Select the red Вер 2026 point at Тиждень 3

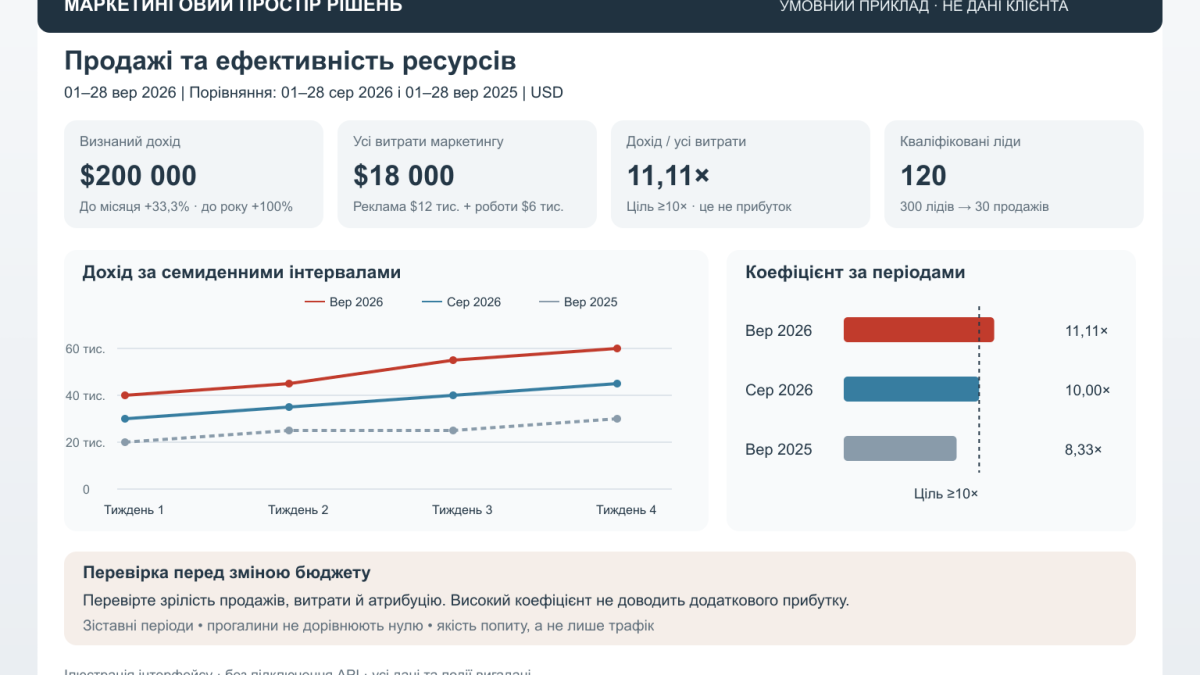453,360
